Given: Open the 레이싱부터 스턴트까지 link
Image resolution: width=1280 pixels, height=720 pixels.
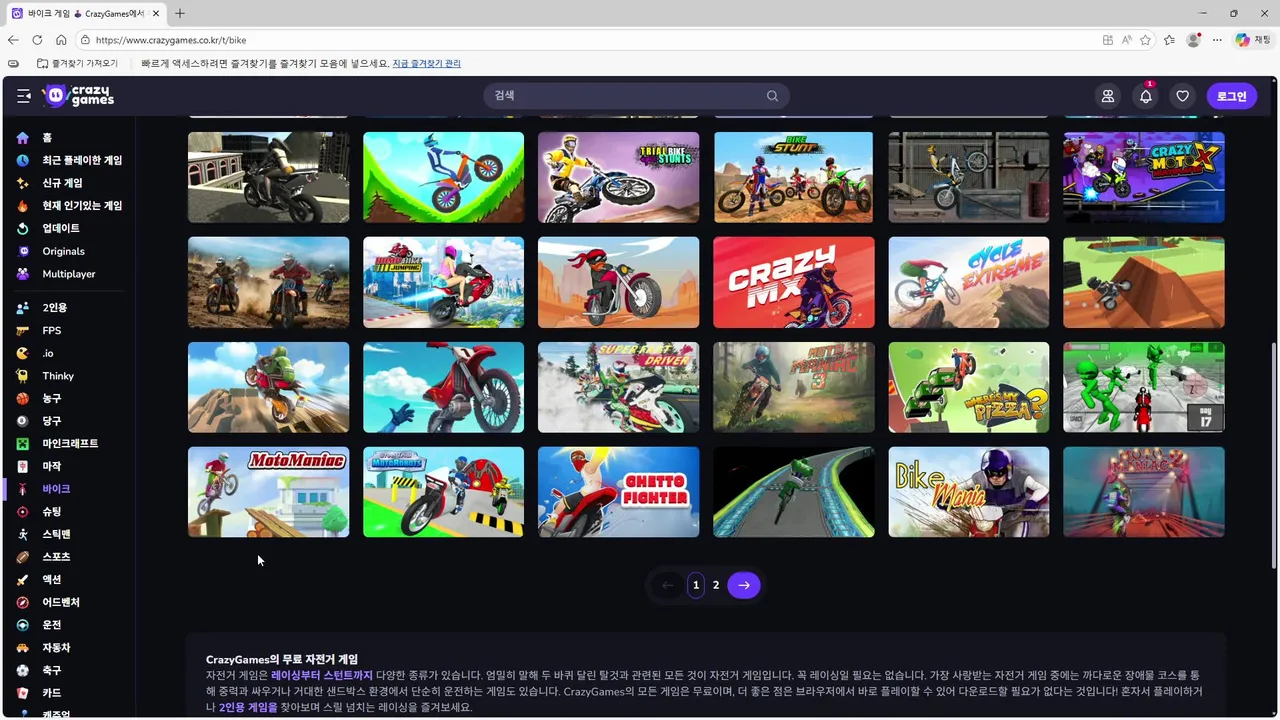Looking at the screenshot, I should 322,675.
